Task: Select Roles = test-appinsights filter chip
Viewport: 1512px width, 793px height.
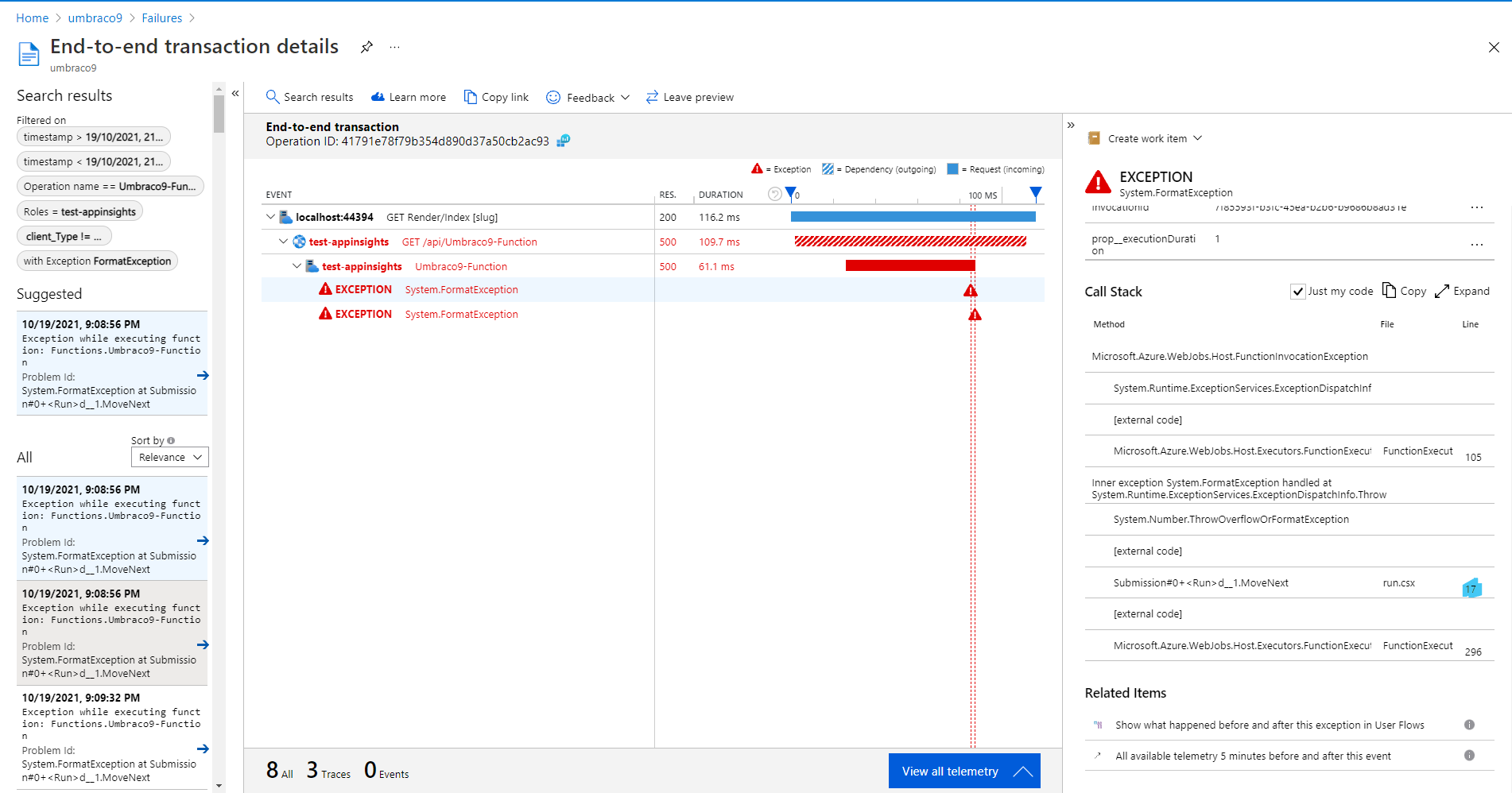Action: point(79,211)
